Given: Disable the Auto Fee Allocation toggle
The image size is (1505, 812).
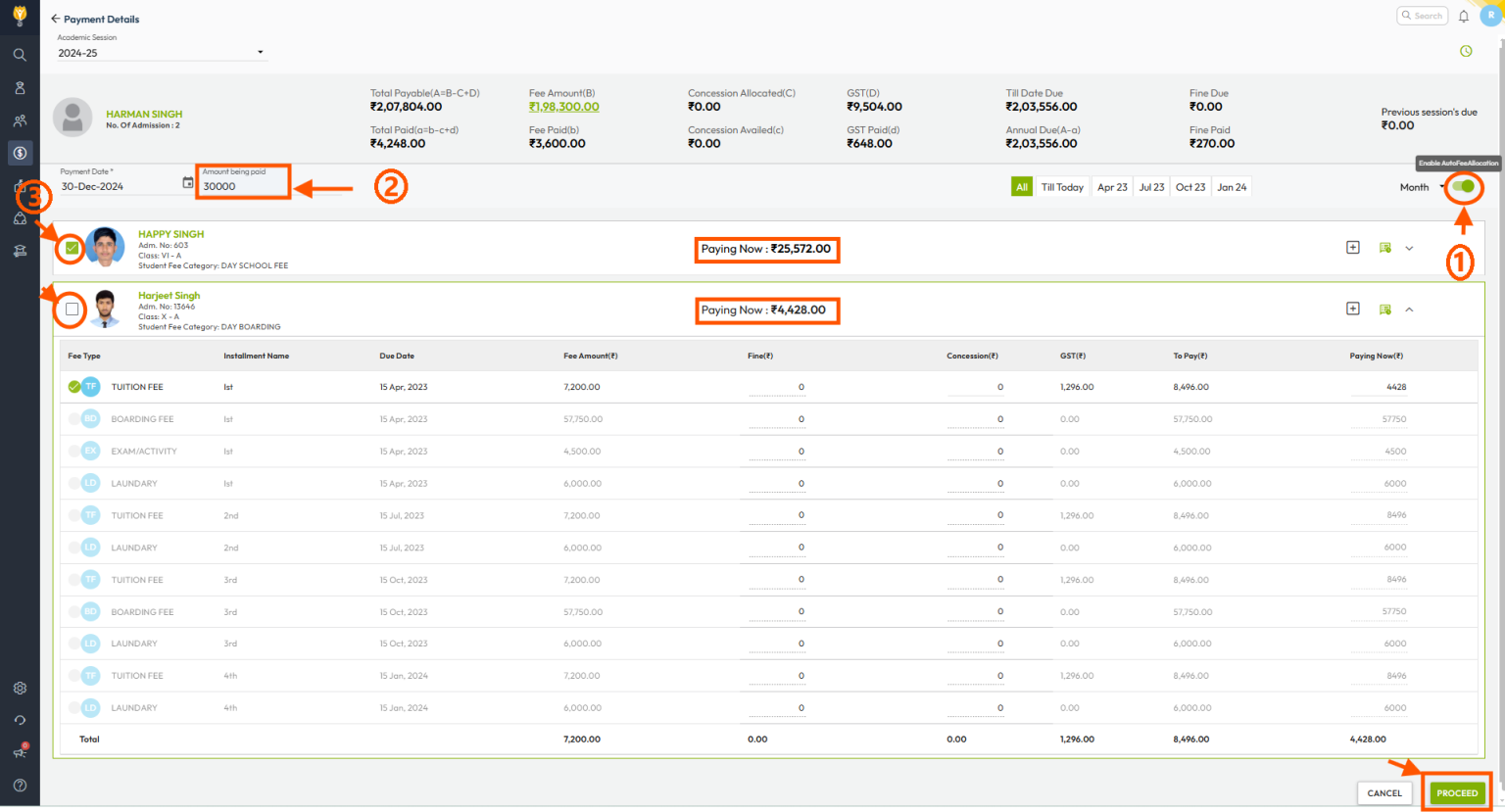Looking at the screenshot, I should pyautogui.click(x=1463, y=186).
